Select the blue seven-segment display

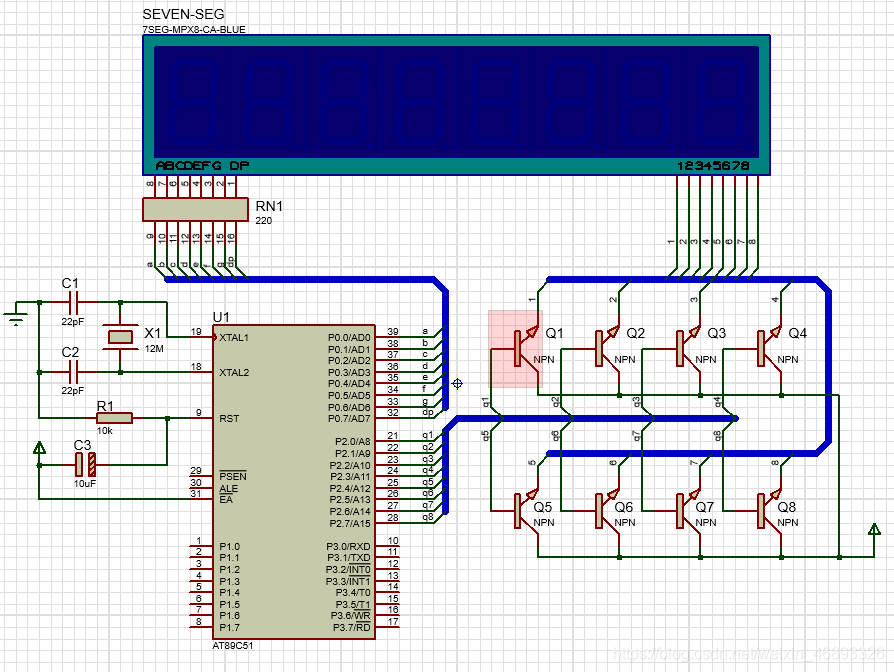pyautogui.click(x=456, y=105)
